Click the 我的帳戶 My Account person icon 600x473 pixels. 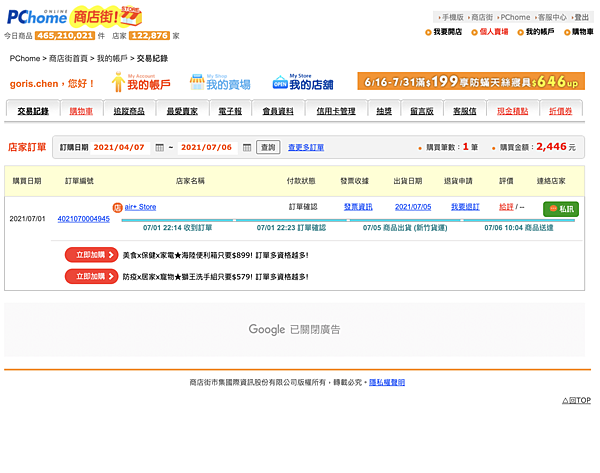(x=118, y=82)
